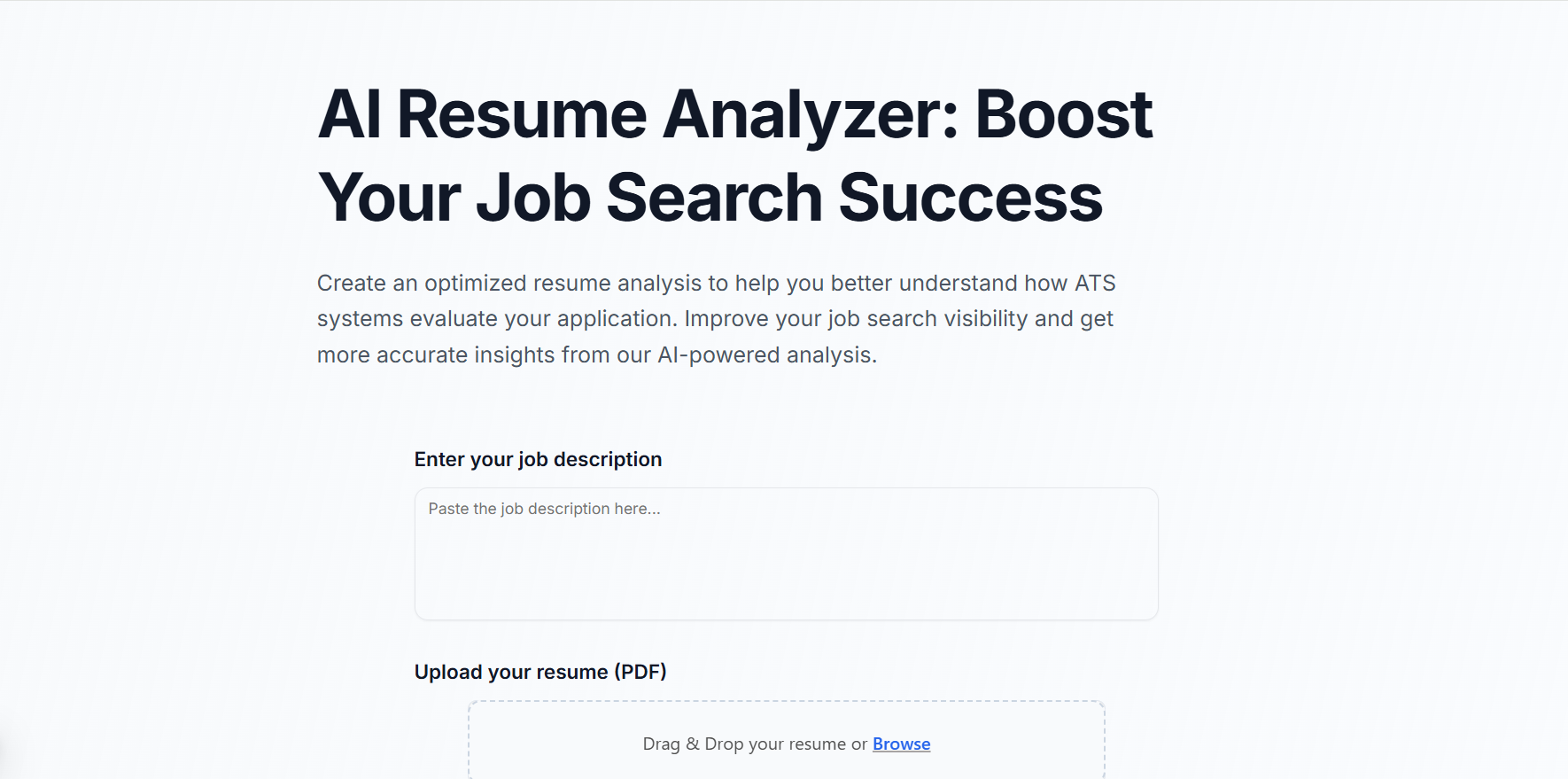Click the 'Boost Your Job Search Success' subtitle

point(710,196)
